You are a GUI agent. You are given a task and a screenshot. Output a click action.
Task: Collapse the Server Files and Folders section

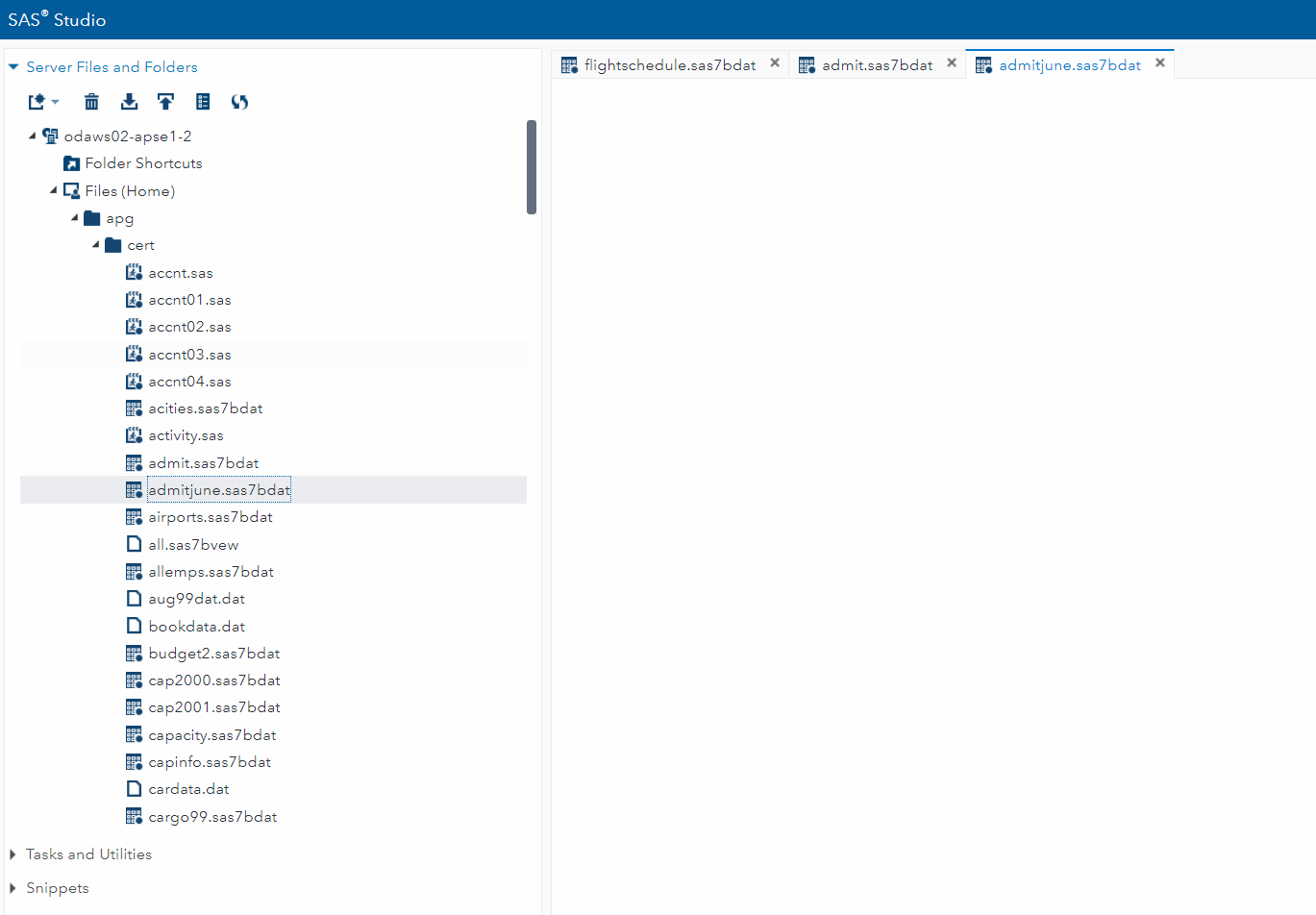12,66
